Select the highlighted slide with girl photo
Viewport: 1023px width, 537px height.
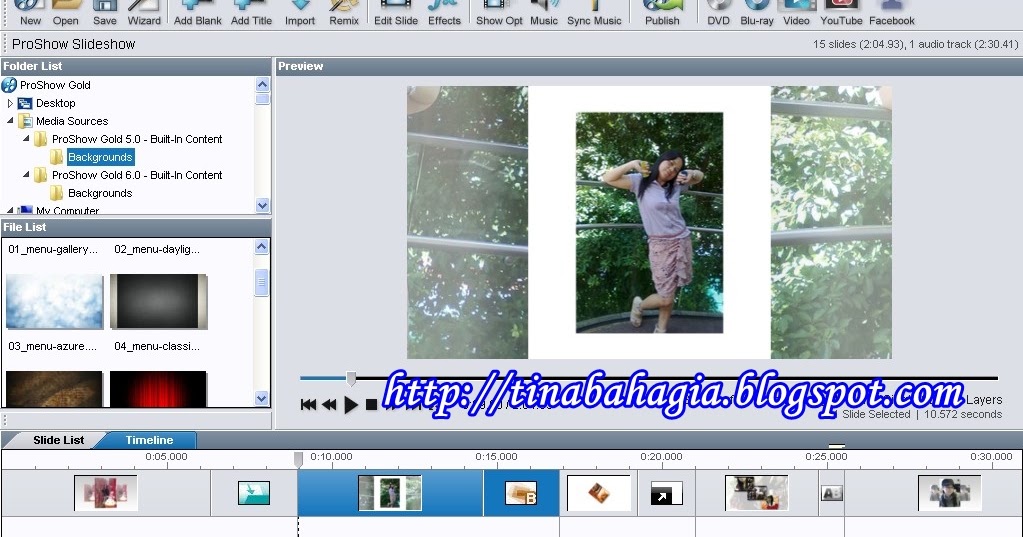(x=390, y=493)
